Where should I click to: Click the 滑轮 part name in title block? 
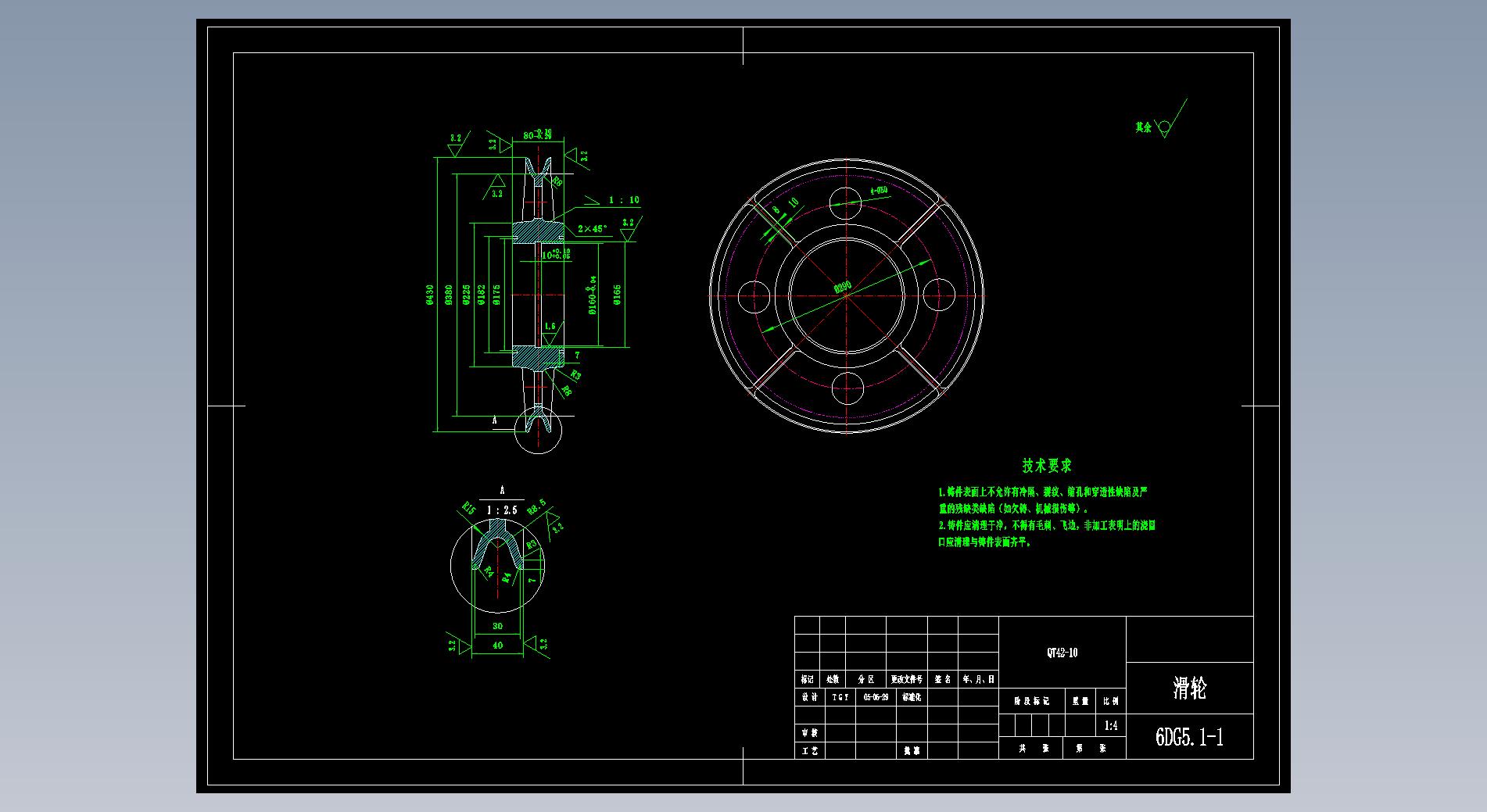pyautogui.click(x=1189, y=689)
